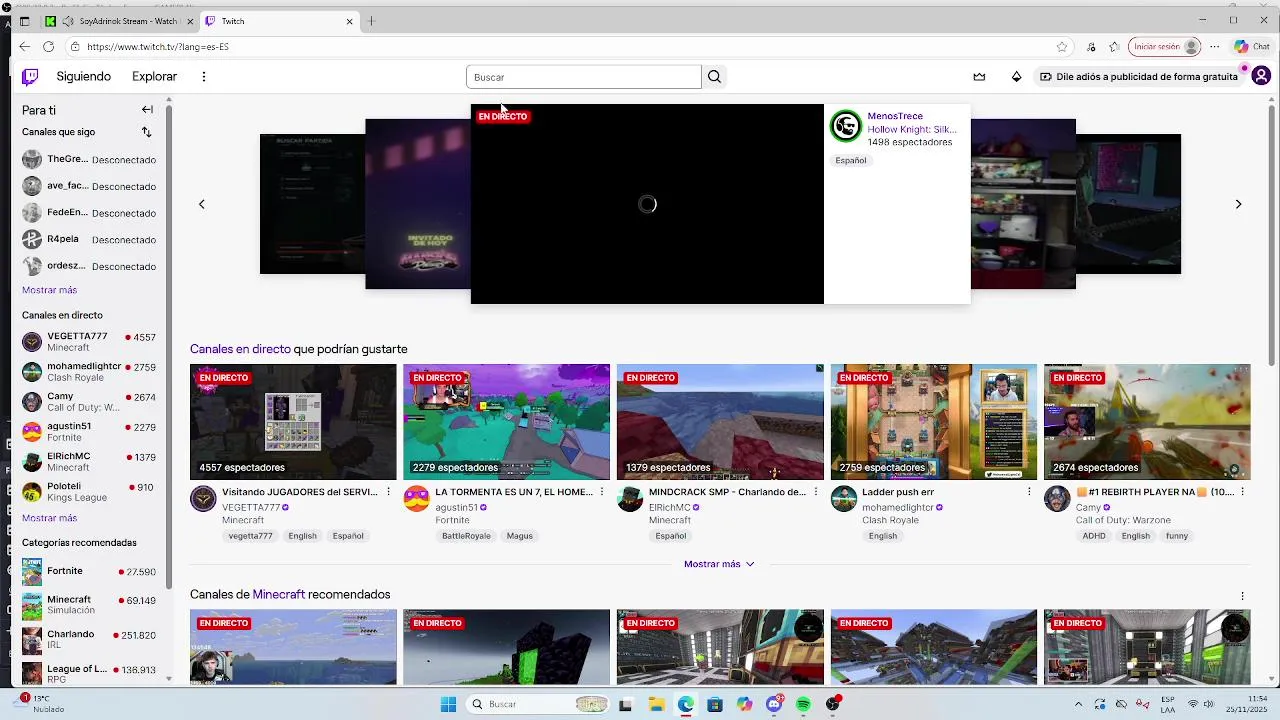Add page to favorites star icon

1062,47
